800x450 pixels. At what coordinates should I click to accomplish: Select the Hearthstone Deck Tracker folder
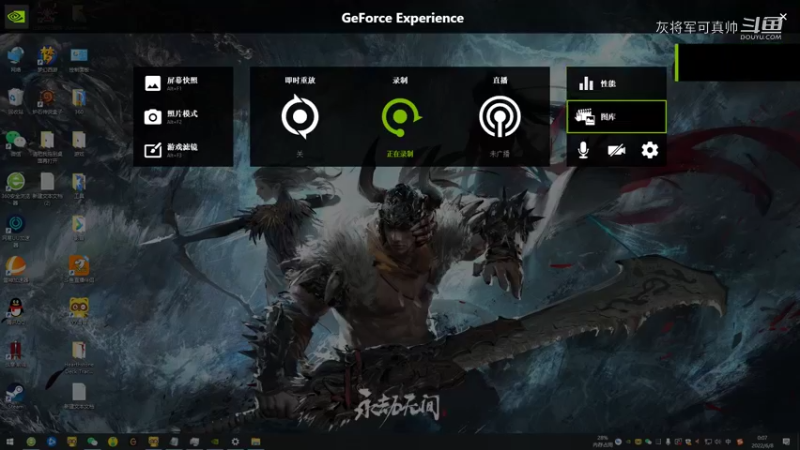[x=79, y=357]
